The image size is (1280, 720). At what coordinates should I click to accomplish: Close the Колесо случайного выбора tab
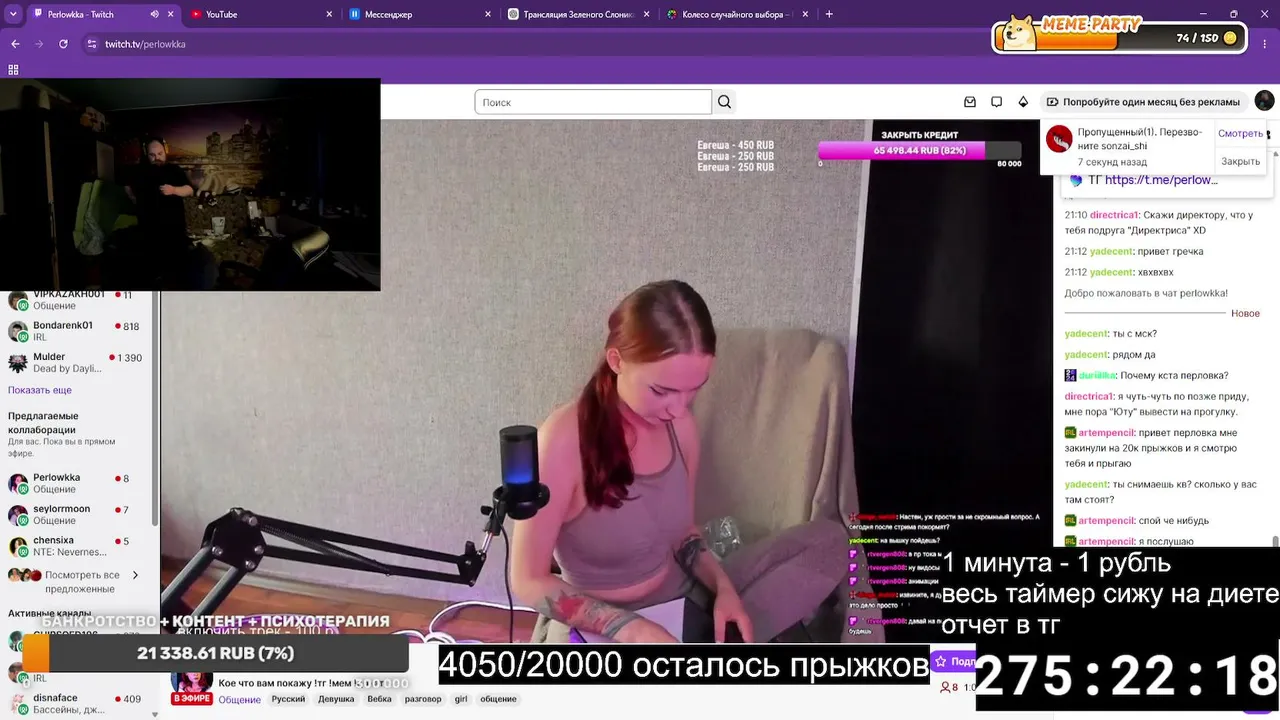coord(805,14)
